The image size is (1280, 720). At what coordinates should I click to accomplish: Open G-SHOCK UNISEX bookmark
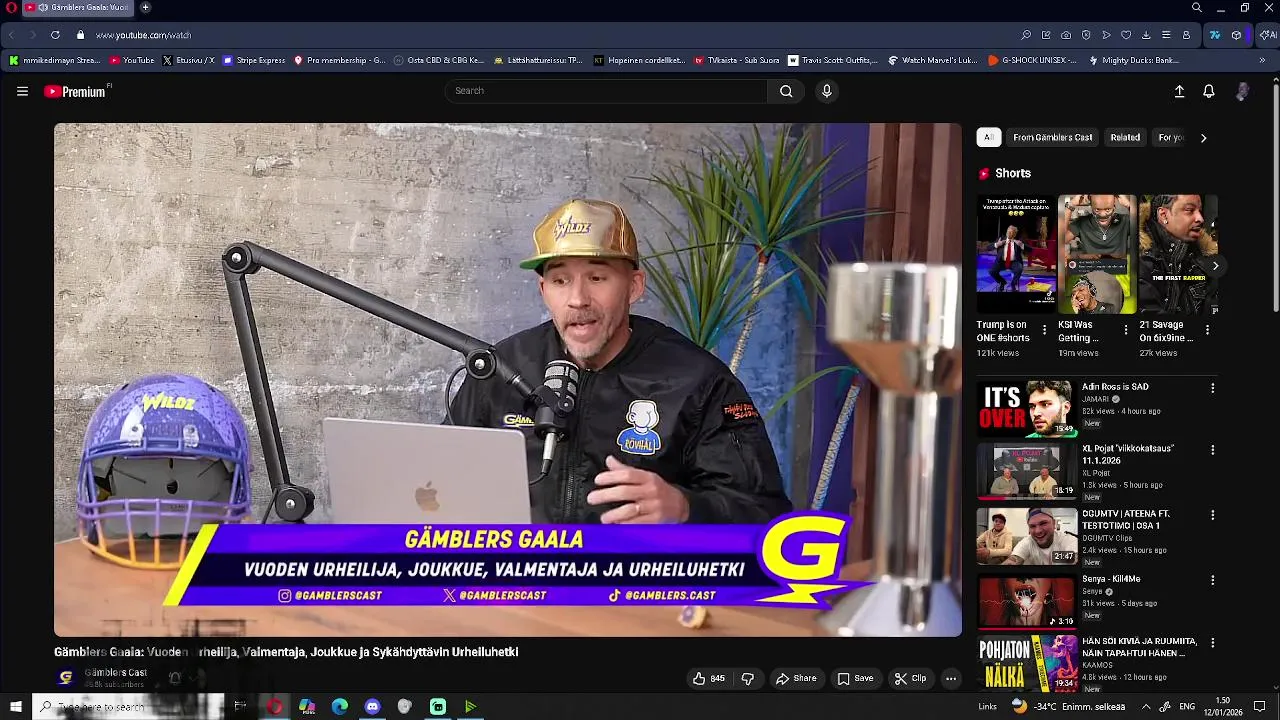click(1032, 60)
